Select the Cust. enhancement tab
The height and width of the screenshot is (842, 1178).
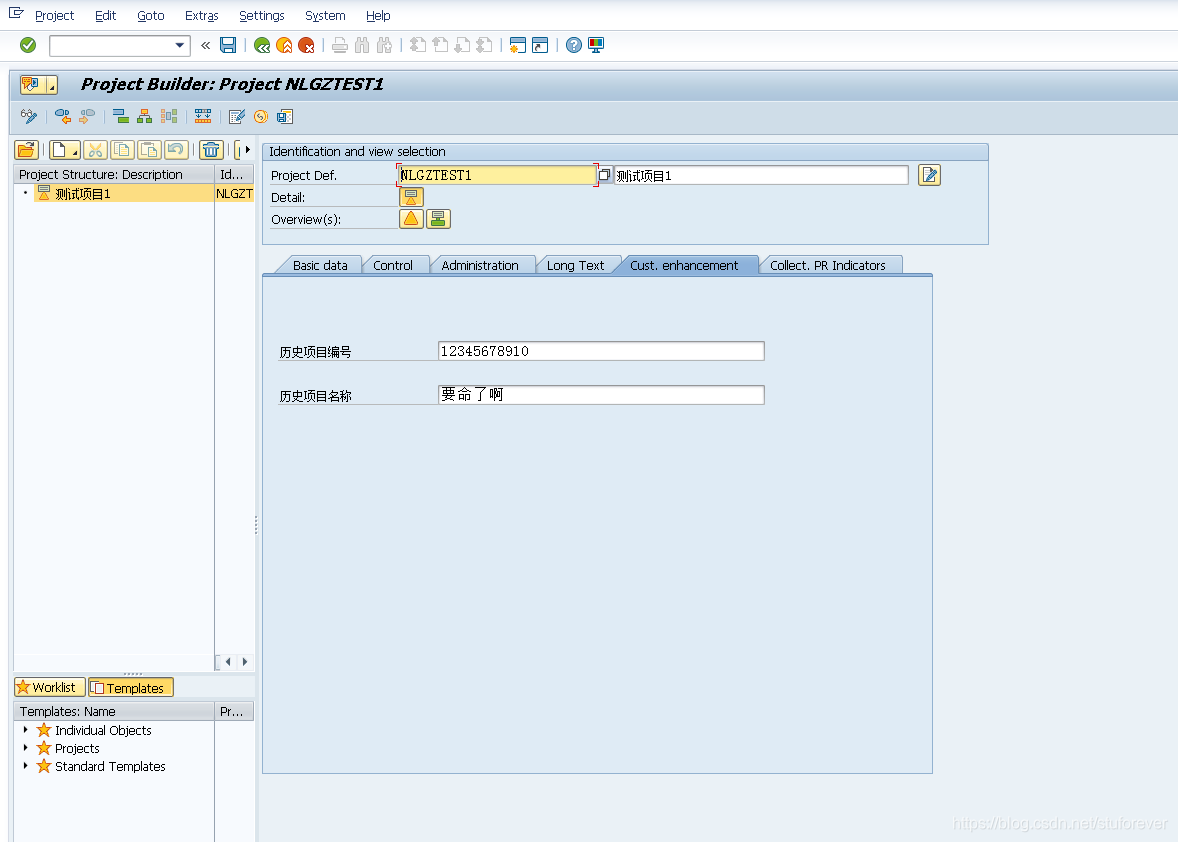click(x=684, y=265)
